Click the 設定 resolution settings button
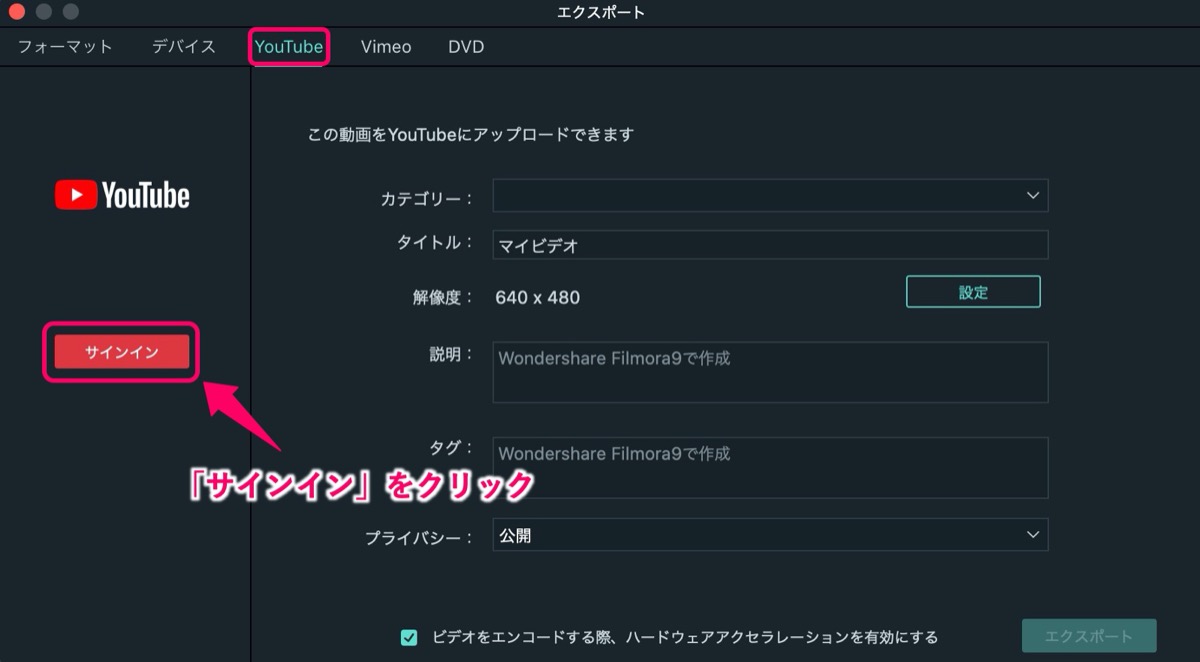1200x662 pixels. point(973,292)
